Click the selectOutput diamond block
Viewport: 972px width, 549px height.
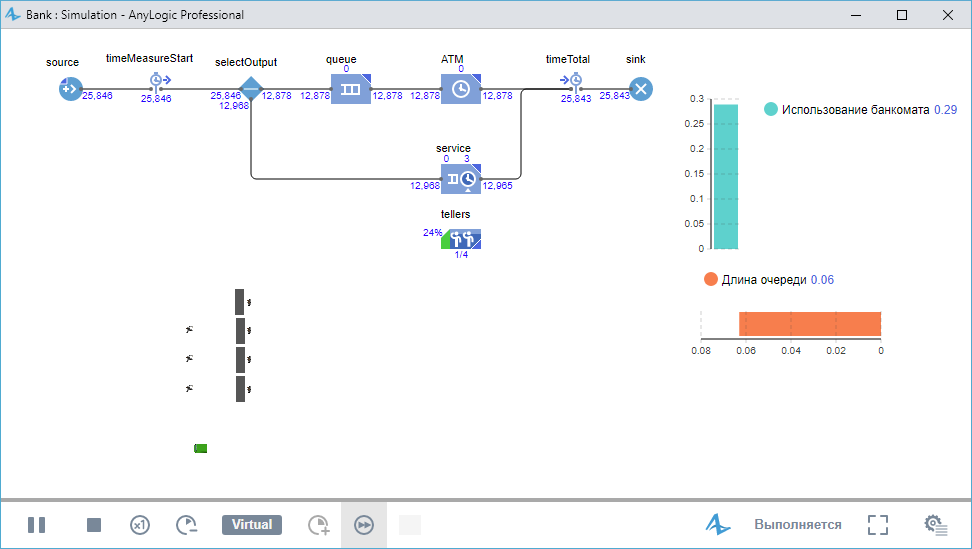[x=250, y=89]
